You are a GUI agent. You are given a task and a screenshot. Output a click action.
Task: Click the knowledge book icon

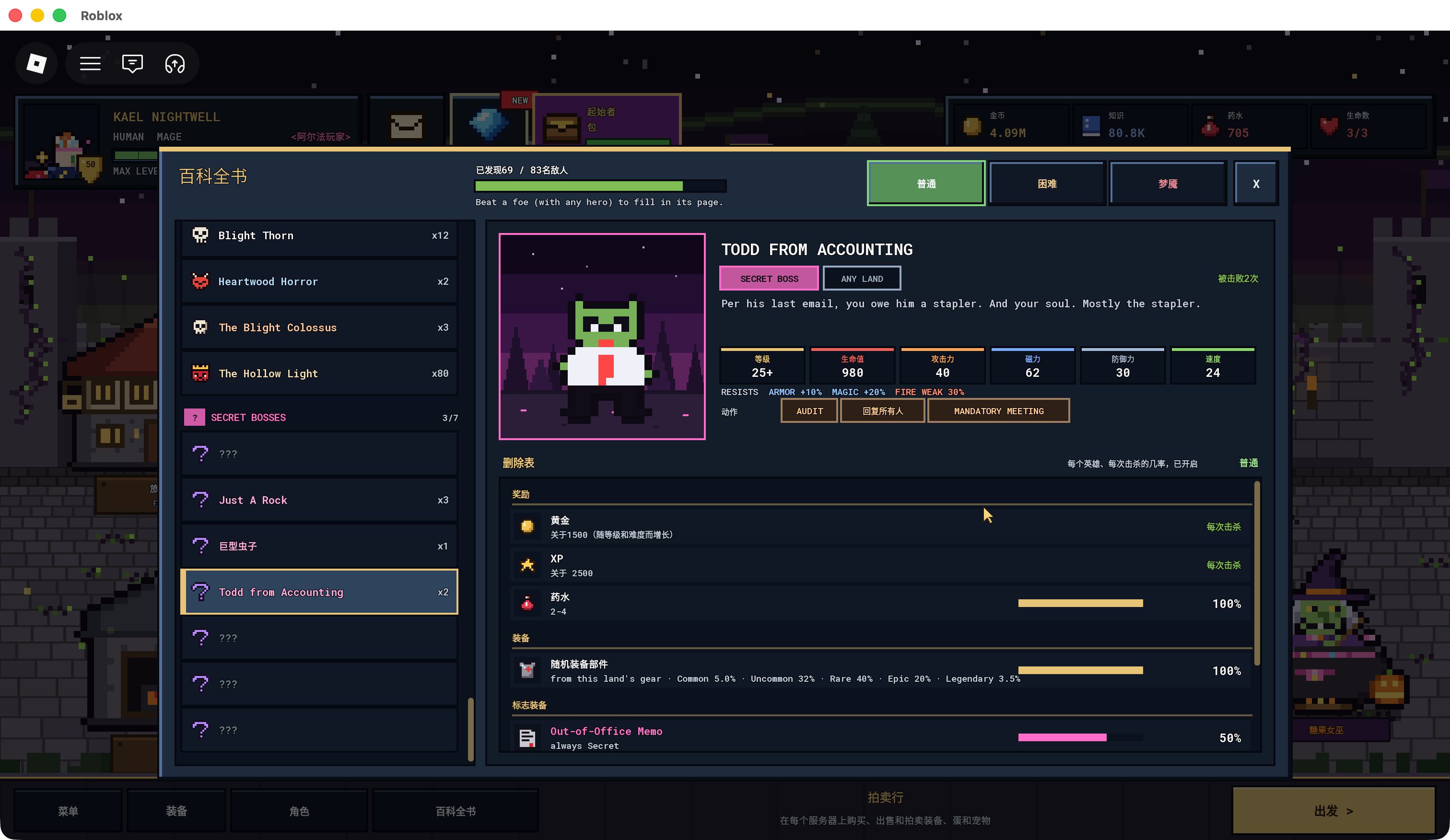click(1091, 126)
